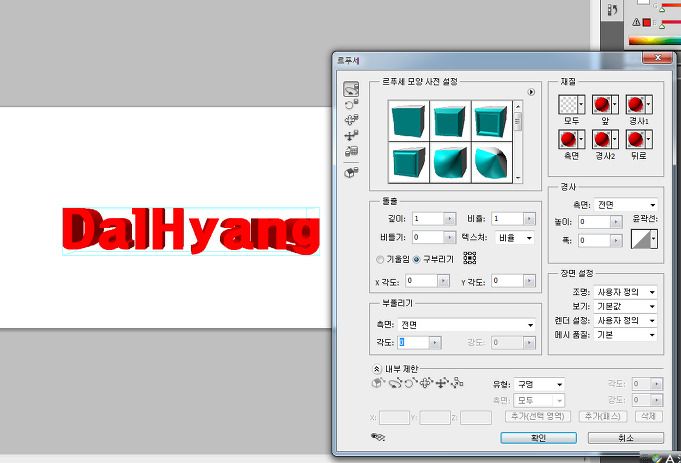The height and width of the screenshot is (463, 681).
Task: Open the 렌더 설정 dropdown
Action: 625,320
